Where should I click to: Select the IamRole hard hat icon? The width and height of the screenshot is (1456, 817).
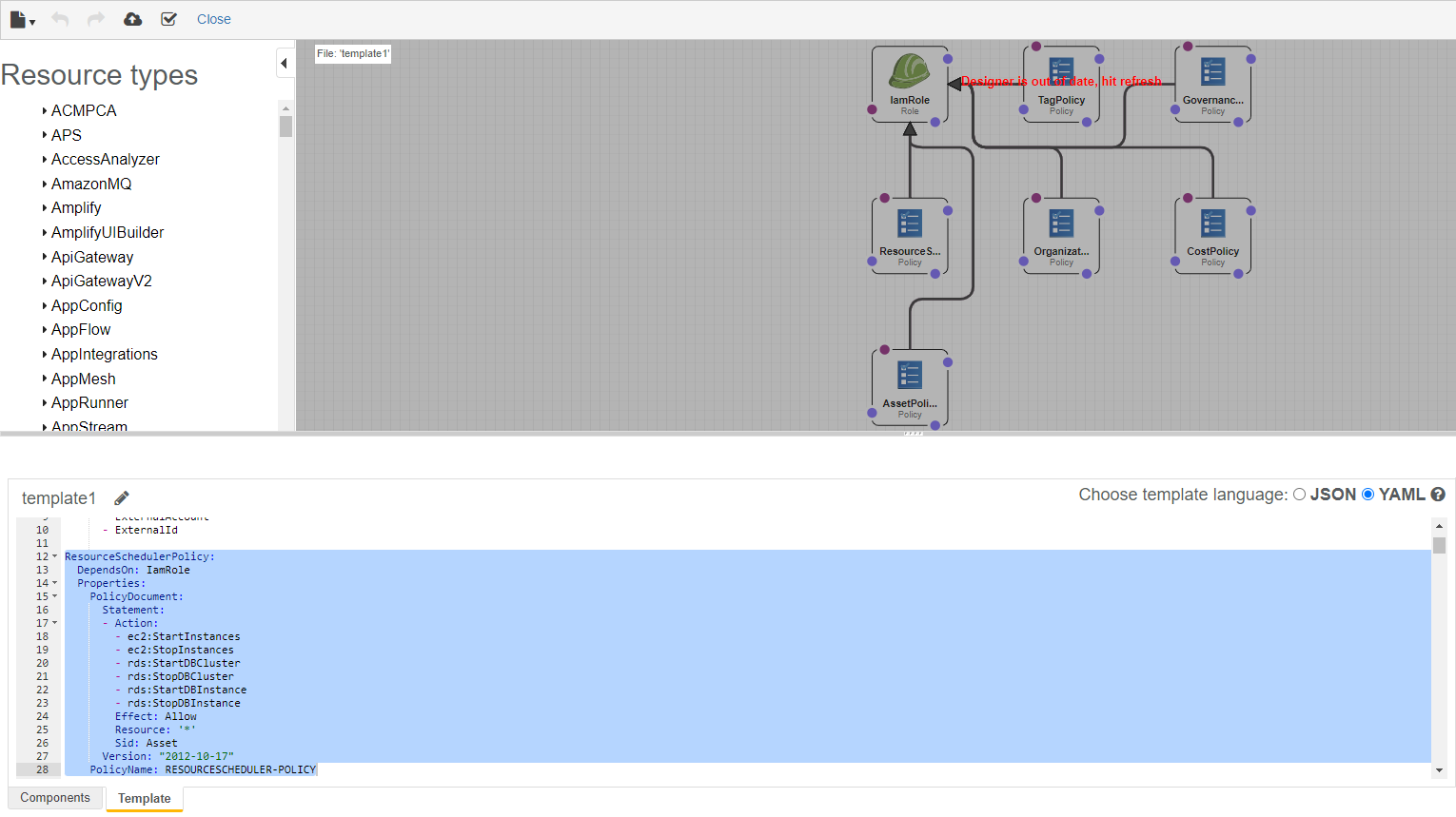[909, 71]
